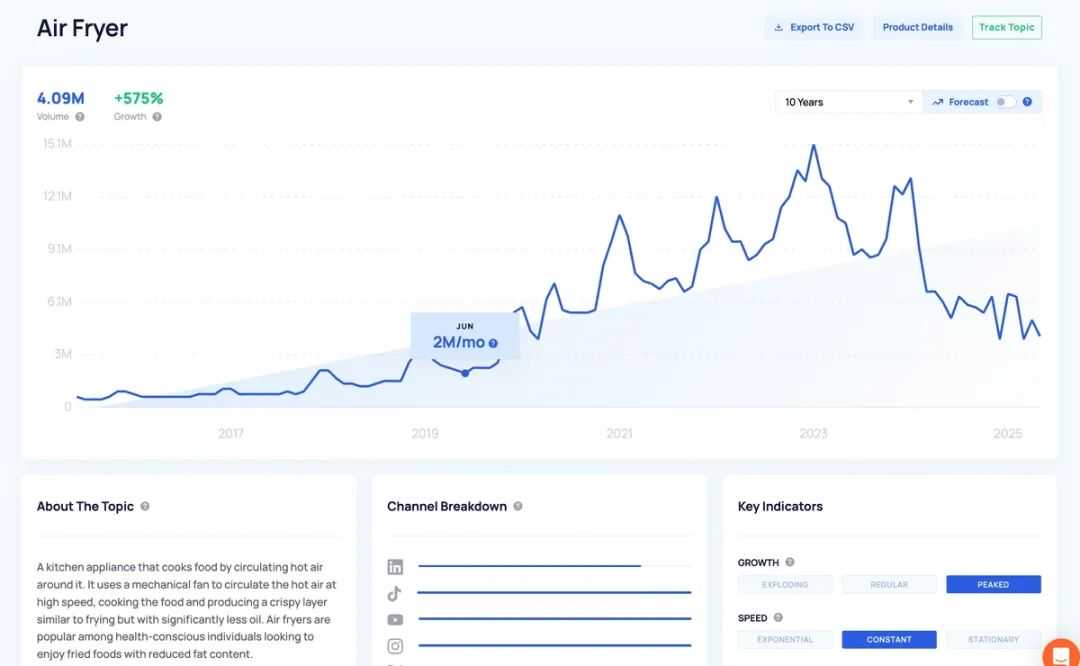Choose the Stationary speed option

(x=993, y=639)
